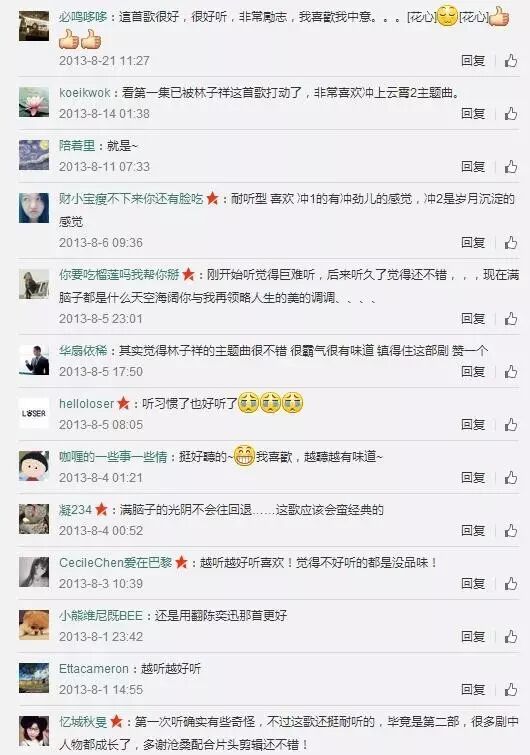Image resolution: width=530 pixels, height=755 pixels.
Task: Reply to Ettacameron's comment via 回复
Action: (x=473, y=690)
